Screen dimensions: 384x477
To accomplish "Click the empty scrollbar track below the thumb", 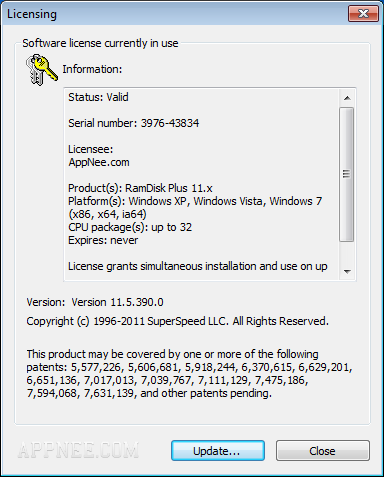I will pyautogui.click(x=347, y=252).
